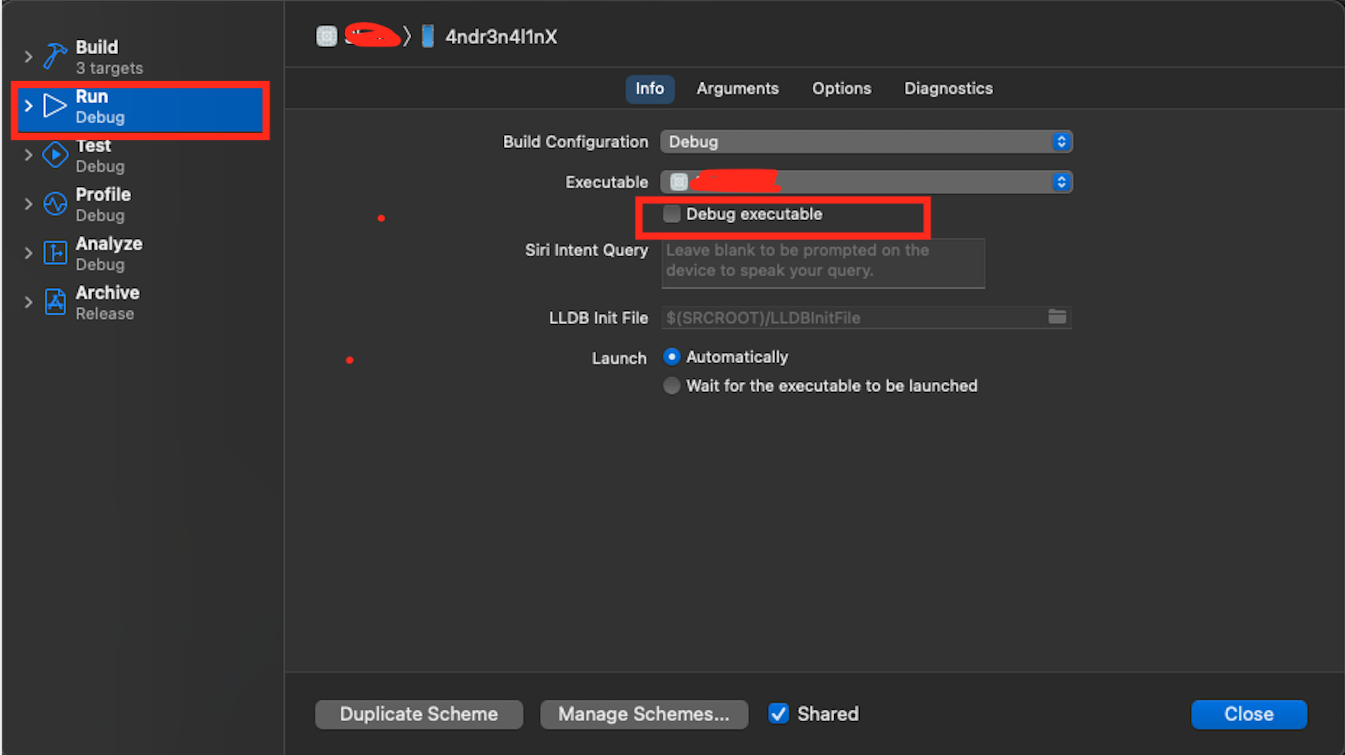Click the Run play icon
This screenshot has width=1345, height=755.
point(55,105)
